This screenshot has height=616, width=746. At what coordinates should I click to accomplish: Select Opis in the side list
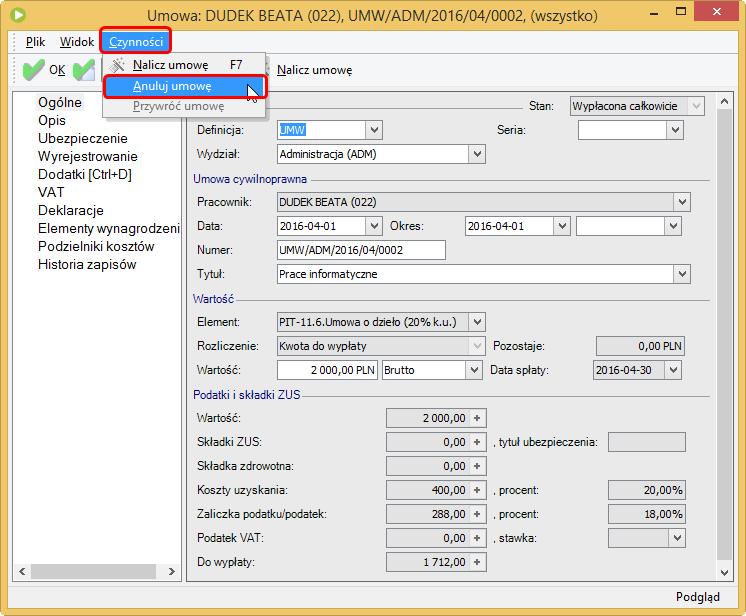(x=52, y=120)
